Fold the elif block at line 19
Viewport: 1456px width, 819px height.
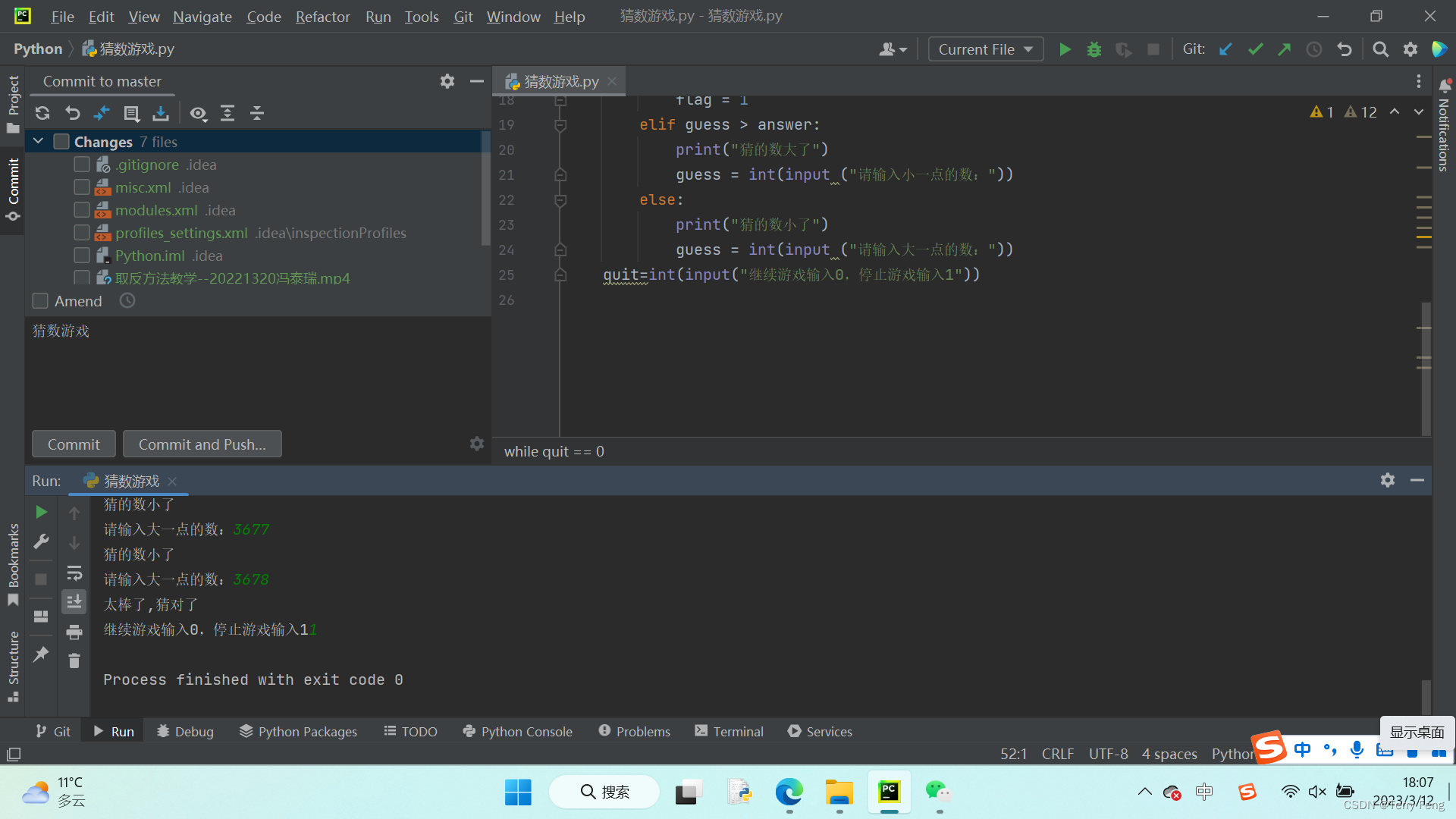click(x=560, y=125)
